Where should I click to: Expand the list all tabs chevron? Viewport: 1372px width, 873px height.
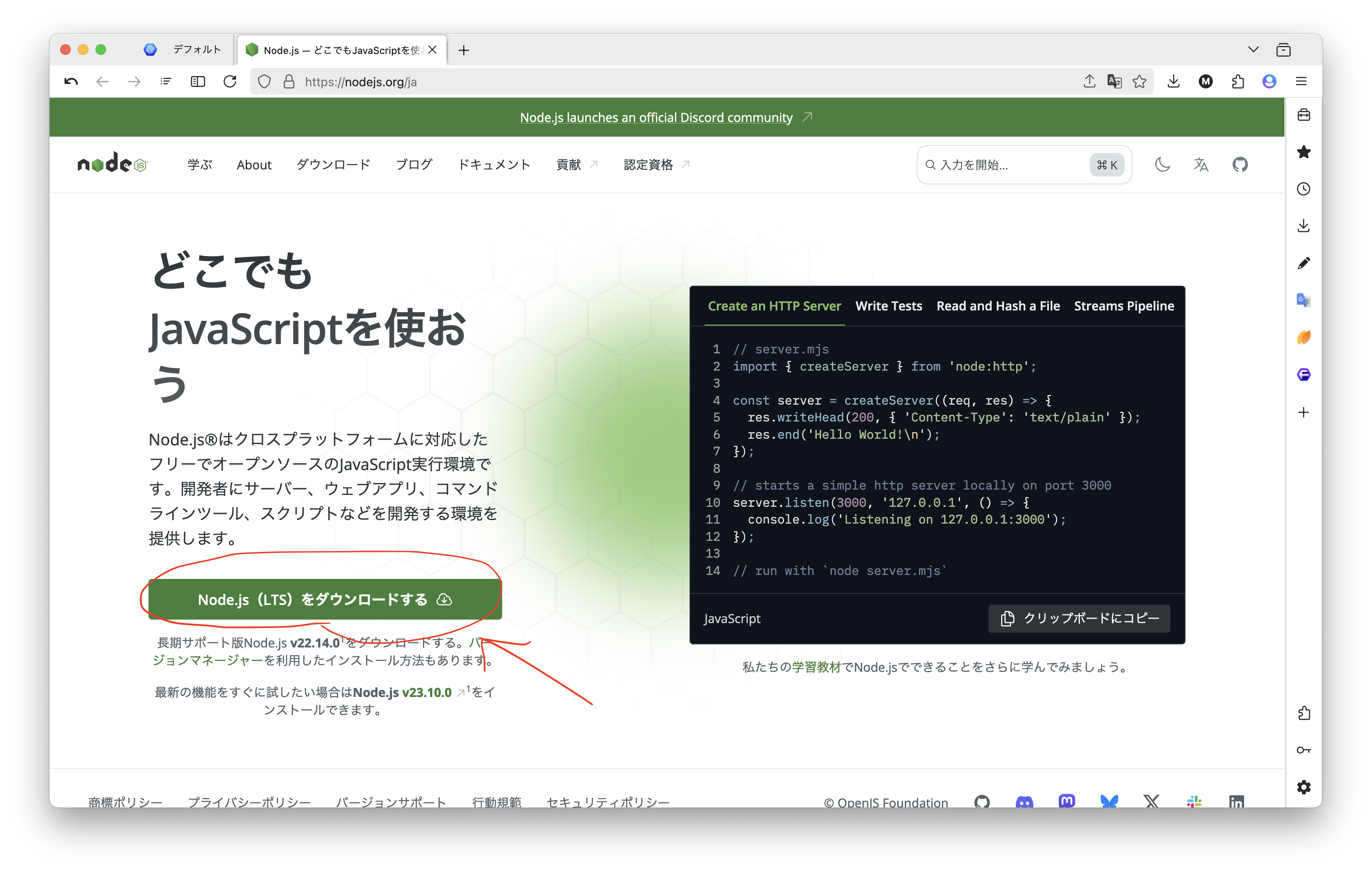tap(1253, 50)
